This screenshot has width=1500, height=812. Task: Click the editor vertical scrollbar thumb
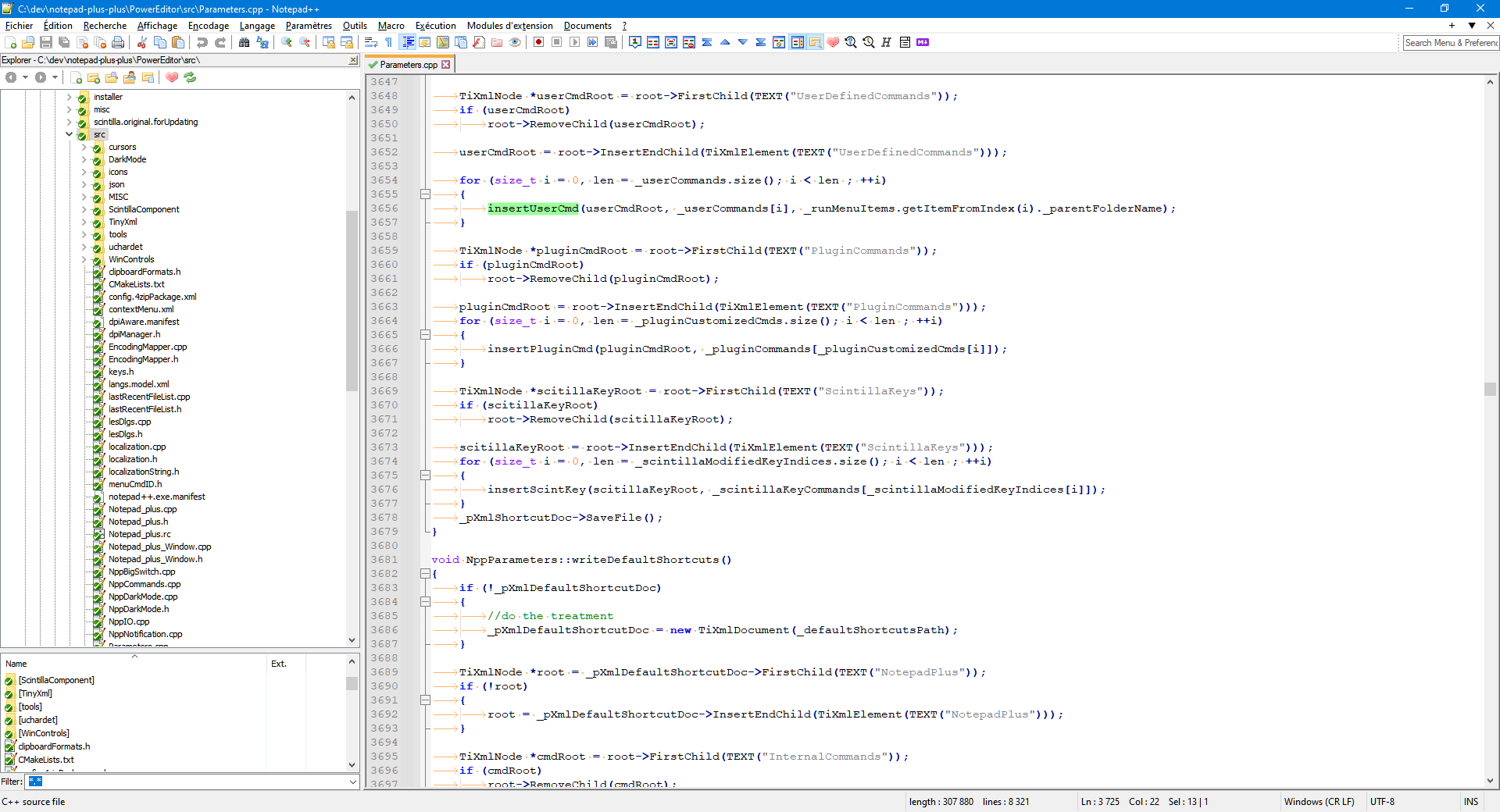pyautogui.click(x=1491, y=389)
